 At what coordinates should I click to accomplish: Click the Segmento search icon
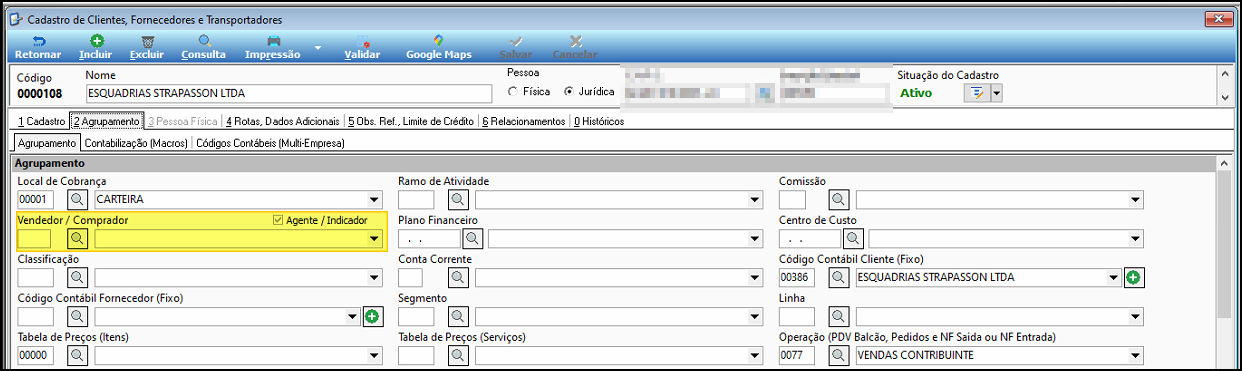pyautogui.click(x=457, y=316)
